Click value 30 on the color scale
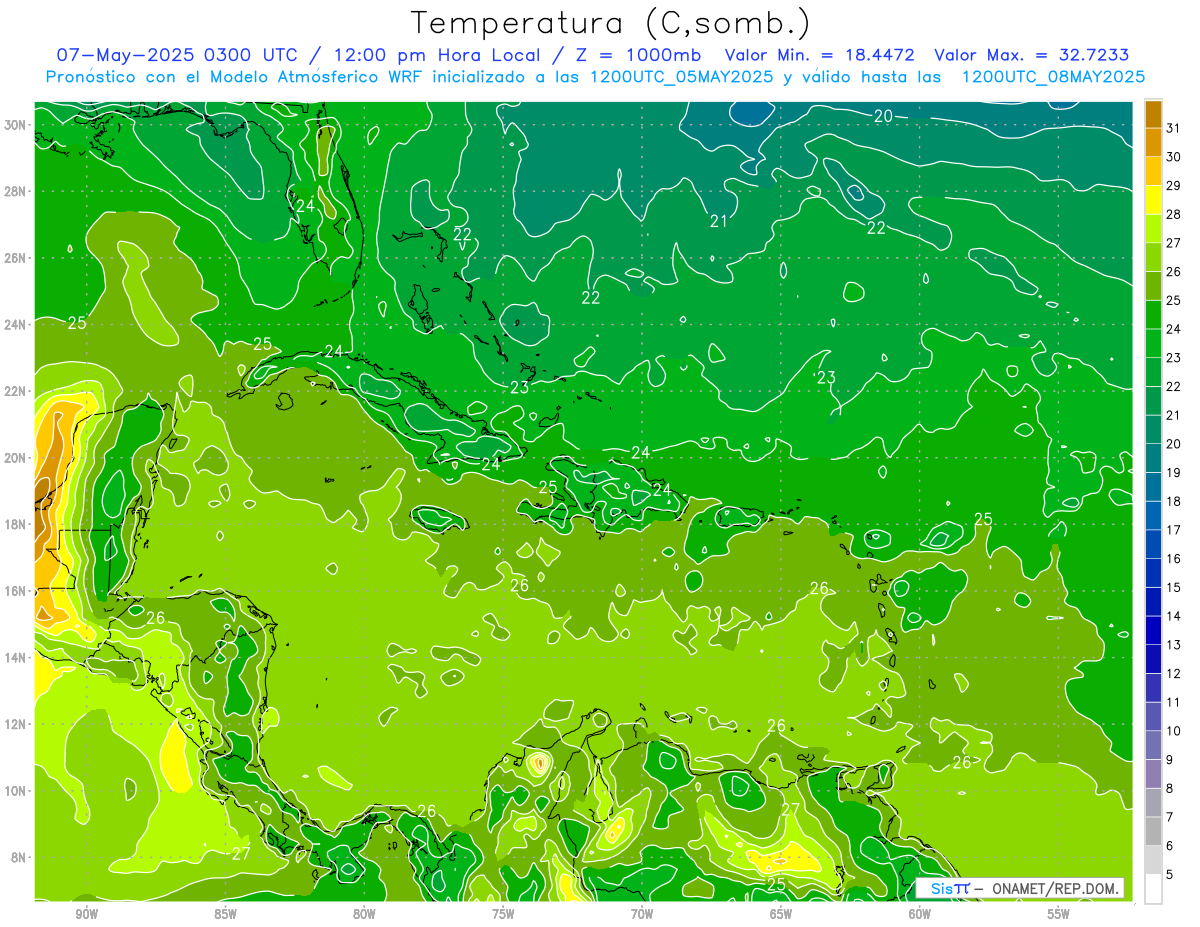The width and height of the screenshot is (1200, 927). pos(1174,156)
